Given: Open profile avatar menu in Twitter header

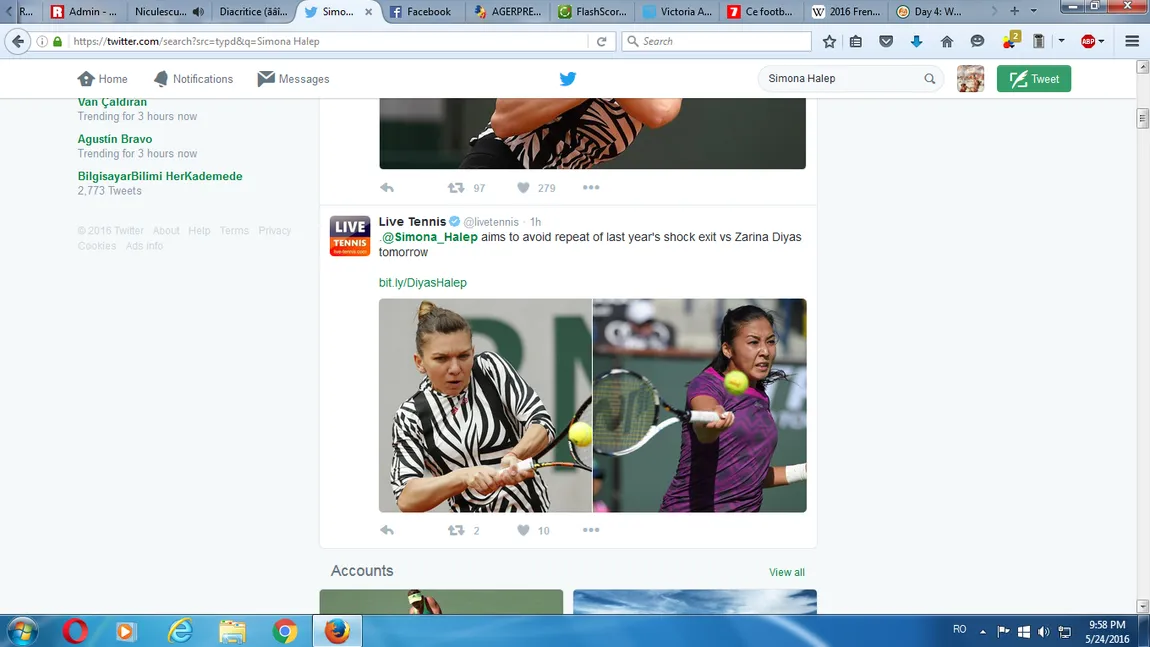Looking at the screenshot, I should (970, 78).
